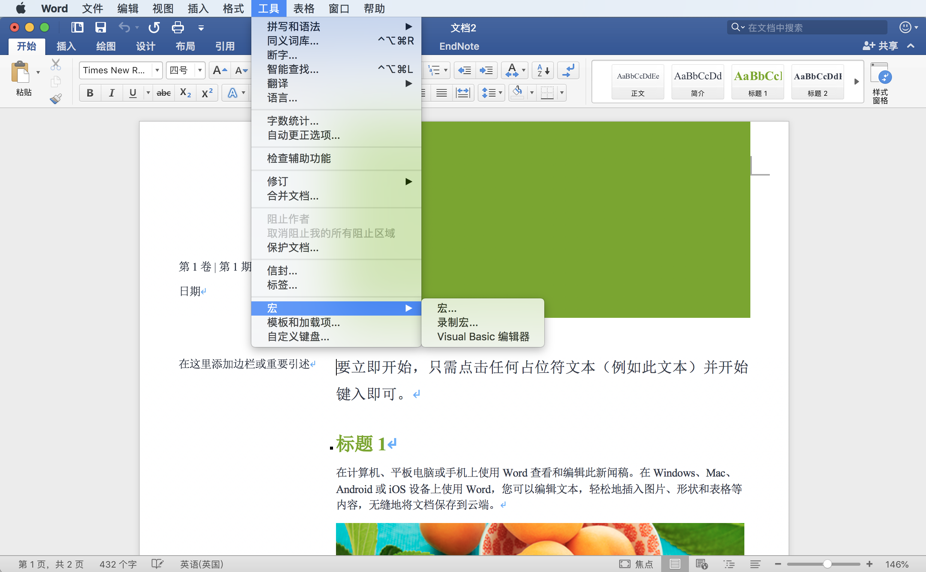Screen dimensions: 926x572
Task: Open the multilevel list dropdown arrow
Action: pyautogui.click(x=445, y=70)
